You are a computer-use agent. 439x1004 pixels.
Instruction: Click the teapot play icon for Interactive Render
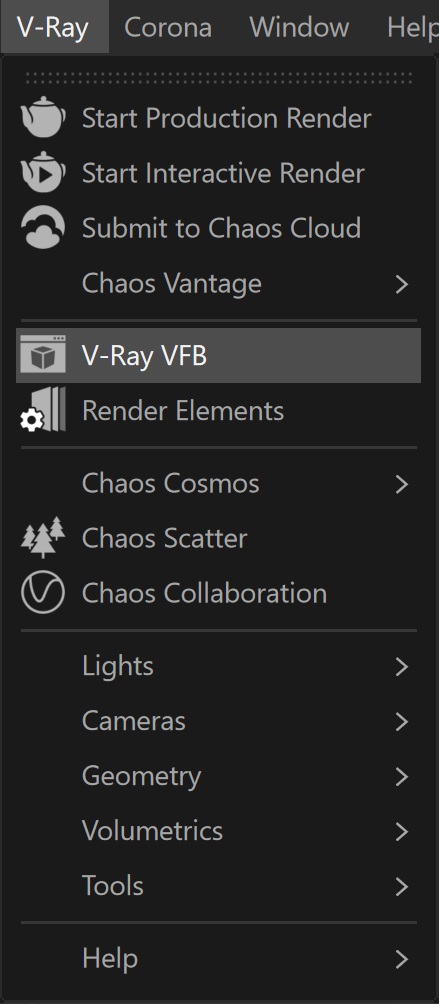point(43,172)
